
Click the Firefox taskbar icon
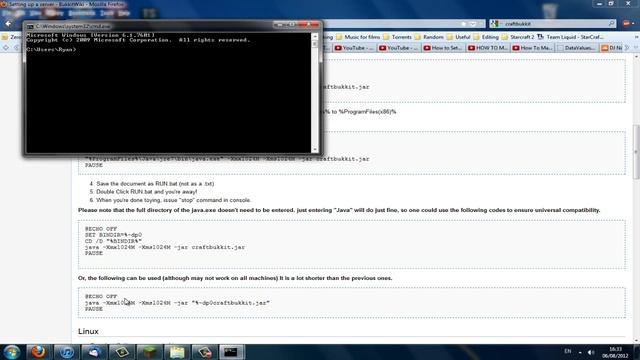tap(39, 352)
